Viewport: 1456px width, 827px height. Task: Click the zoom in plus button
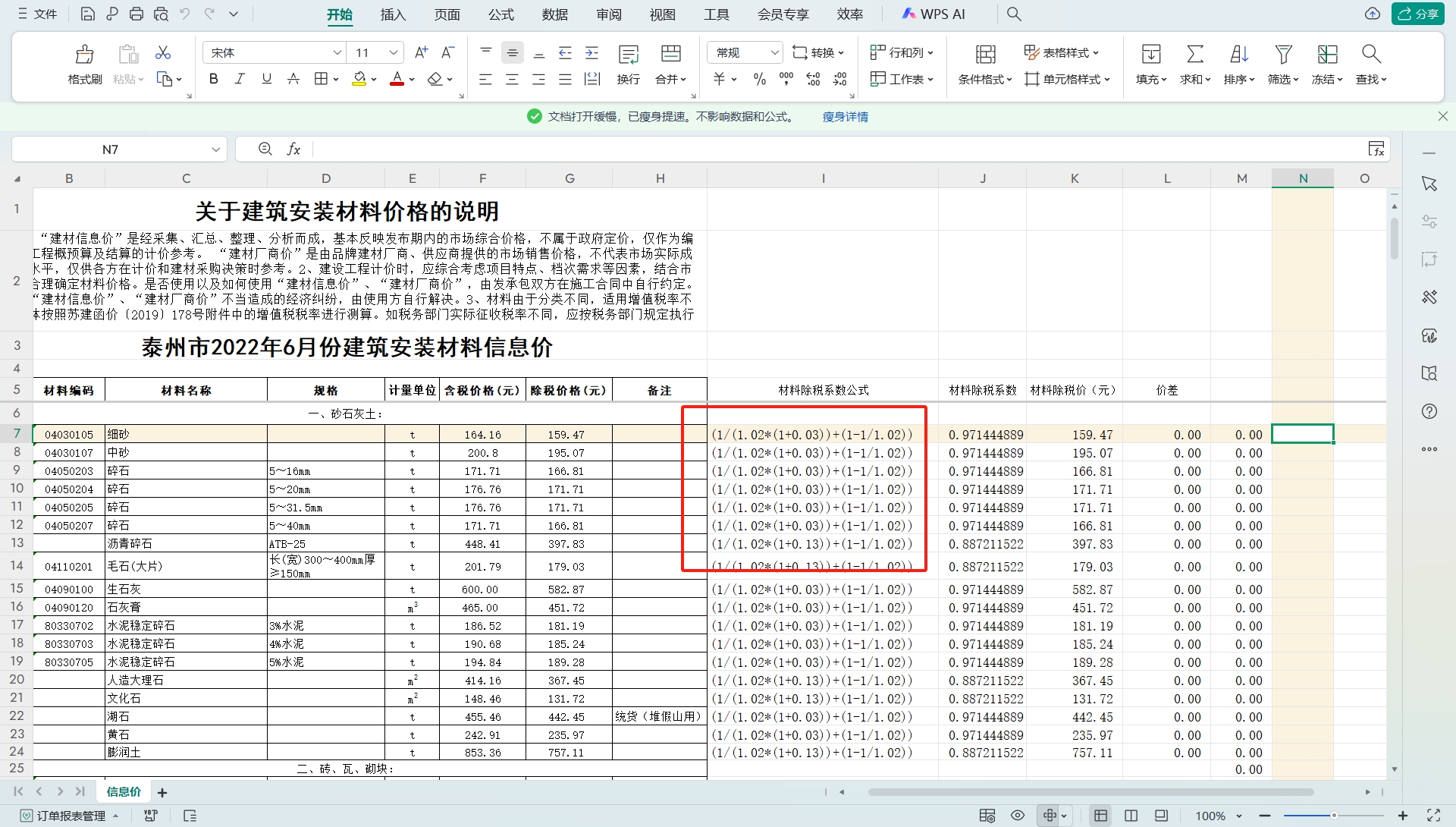[x=1403, y=816]
